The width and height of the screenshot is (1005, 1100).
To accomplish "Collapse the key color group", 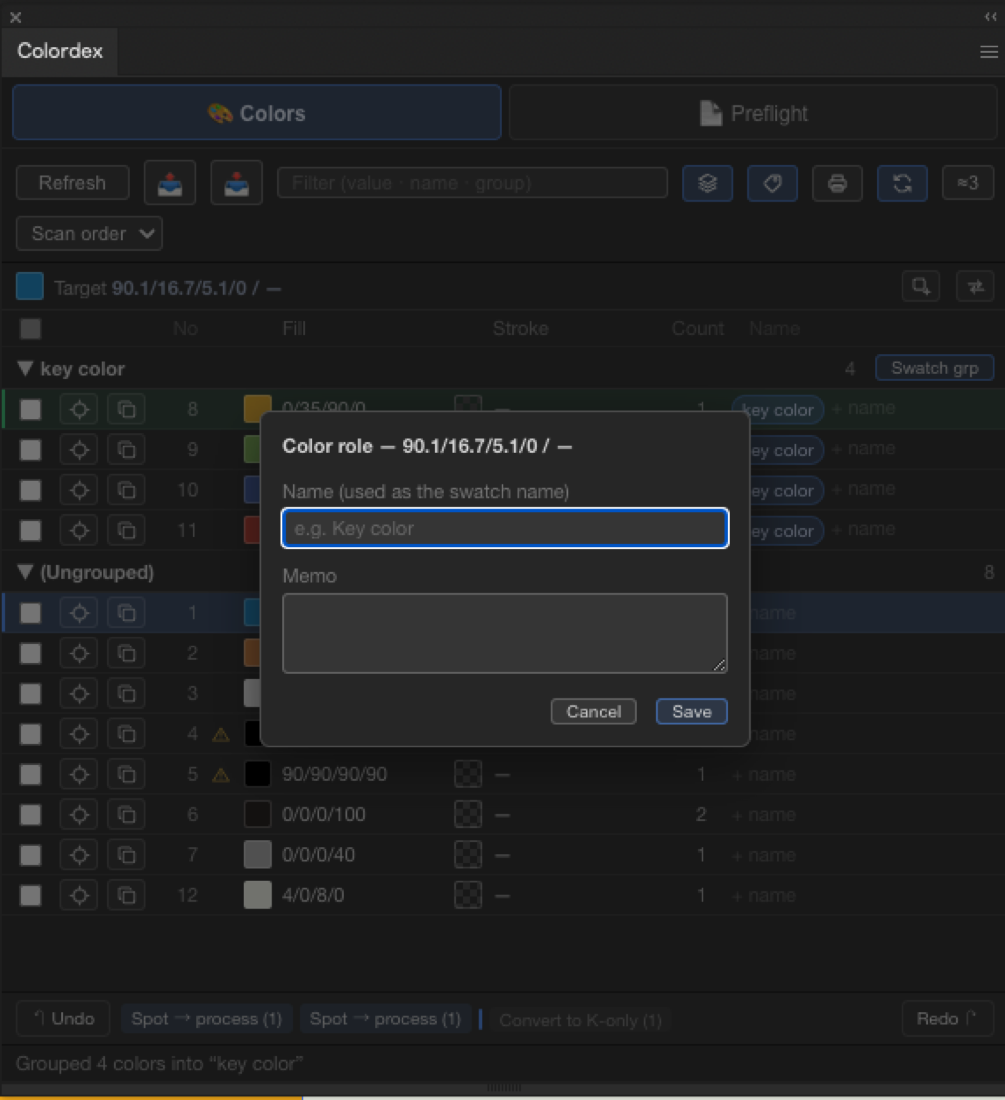I will point(25,368).
